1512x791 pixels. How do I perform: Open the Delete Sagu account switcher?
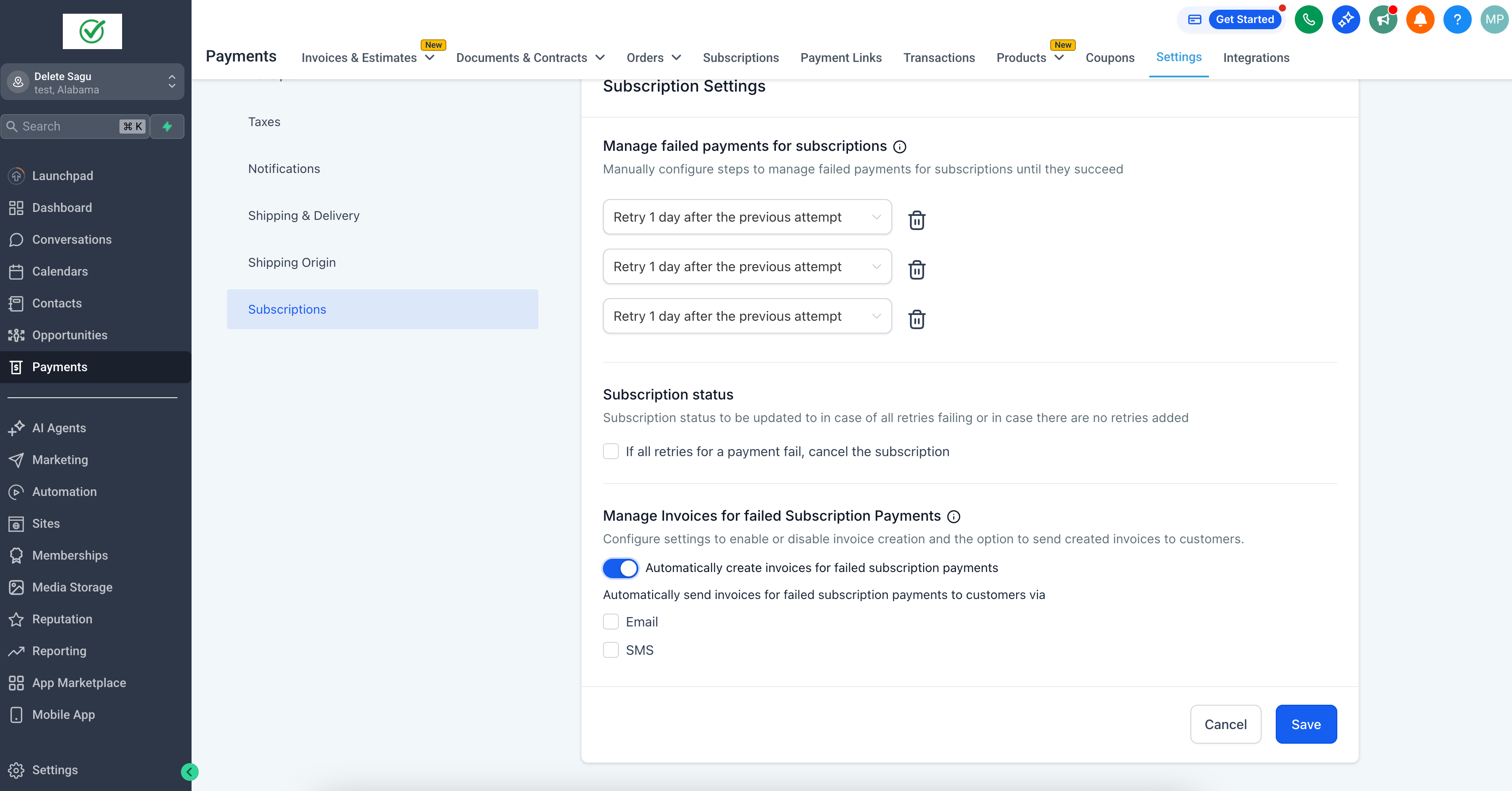(x=92, y=82)
